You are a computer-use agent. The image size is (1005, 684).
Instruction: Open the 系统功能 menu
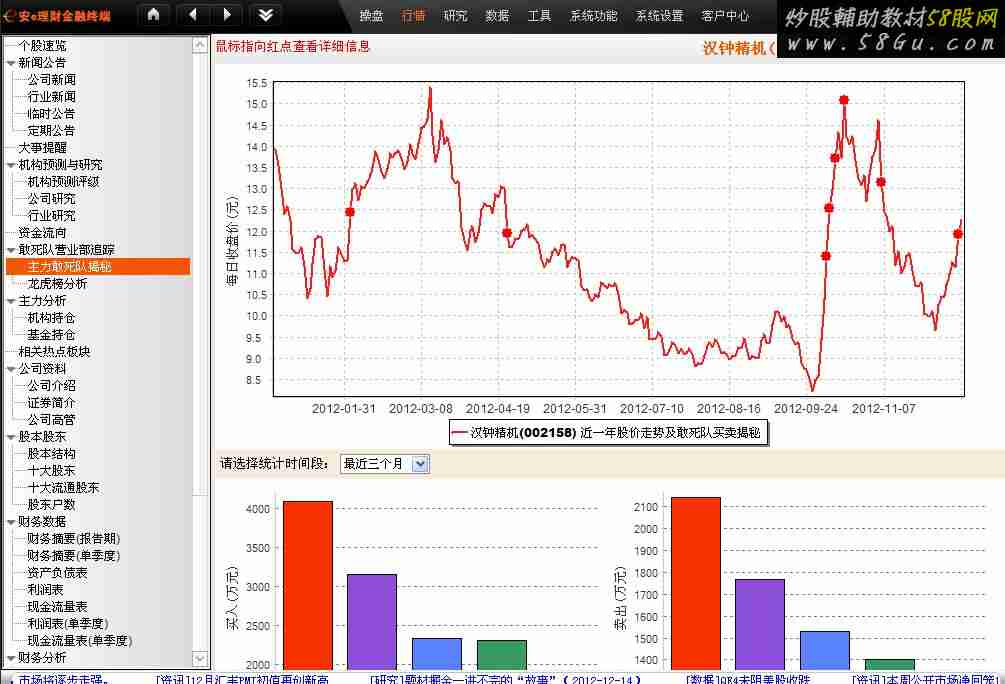tap(594, 16)
